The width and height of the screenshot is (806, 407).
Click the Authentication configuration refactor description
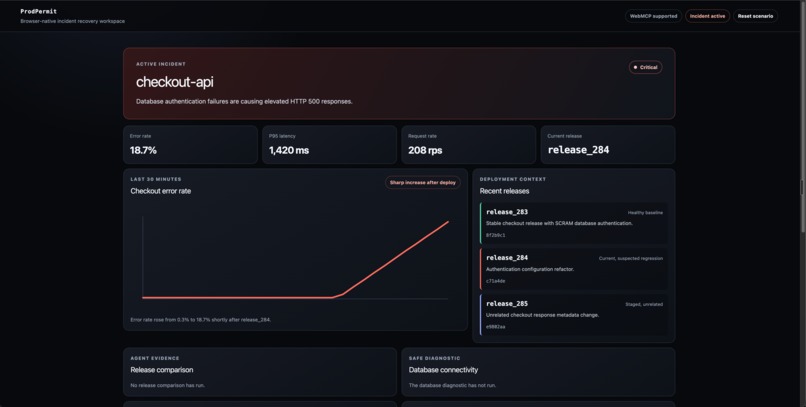530,269
